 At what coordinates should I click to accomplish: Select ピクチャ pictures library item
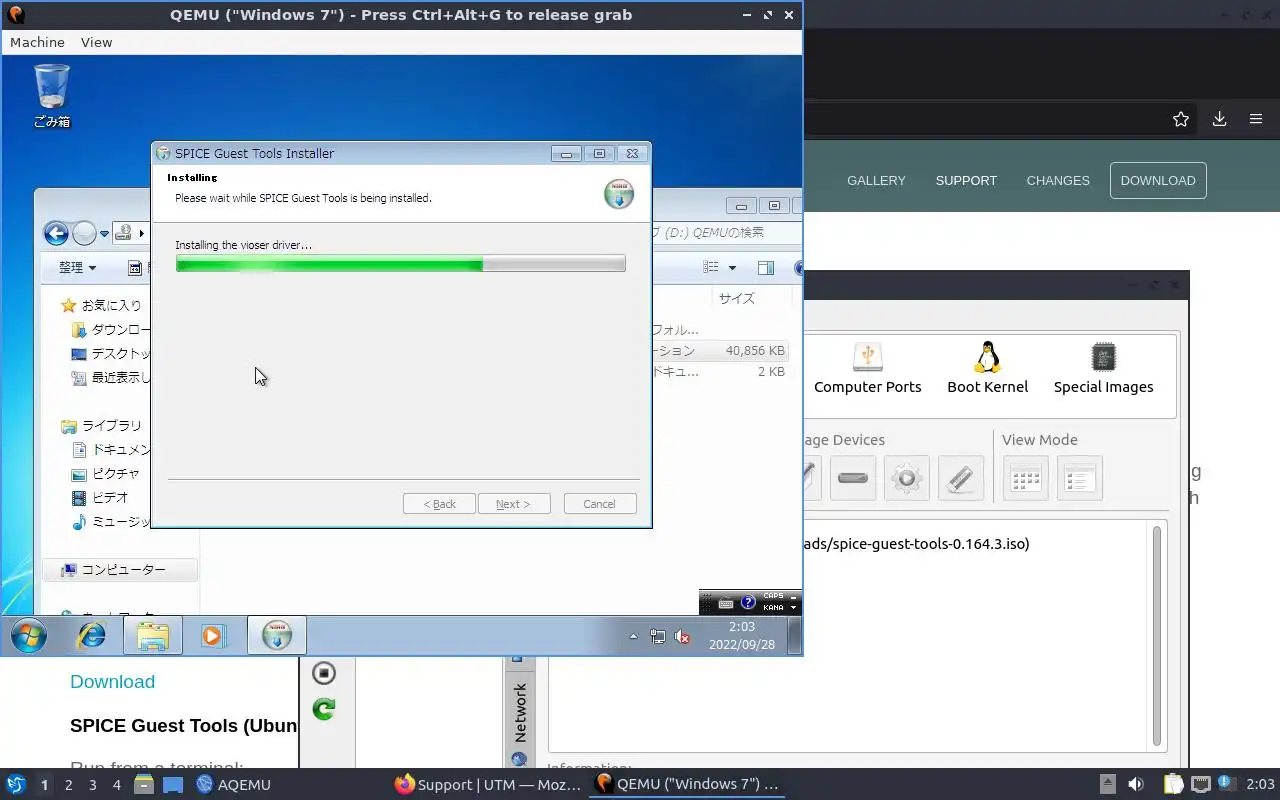pos(106,473)
